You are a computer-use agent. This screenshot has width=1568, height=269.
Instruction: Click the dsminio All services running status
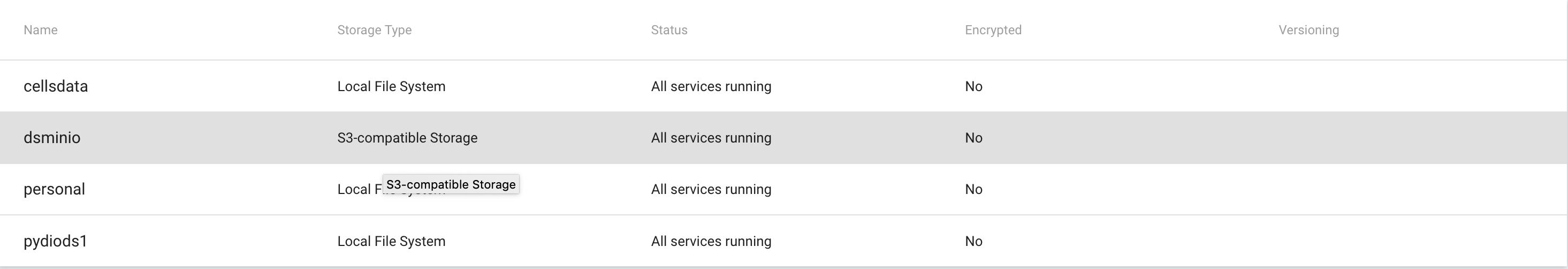[x=711, y=138]
